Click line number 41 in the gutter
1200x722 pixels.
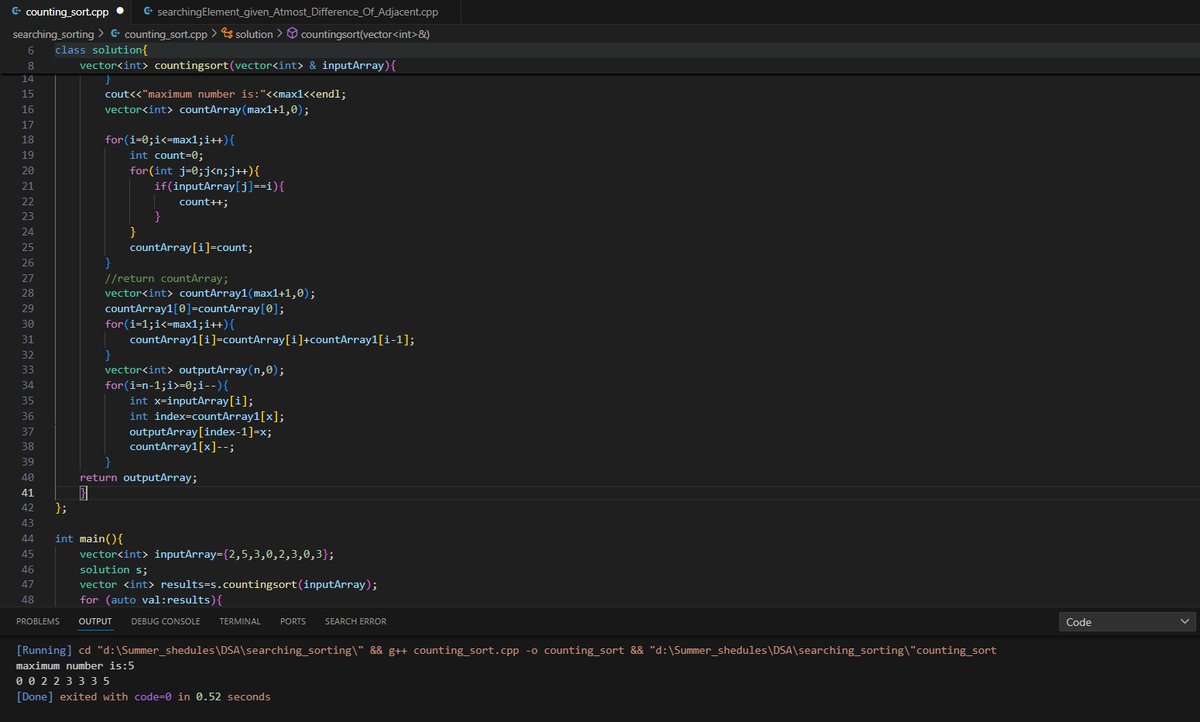[28, 493]
